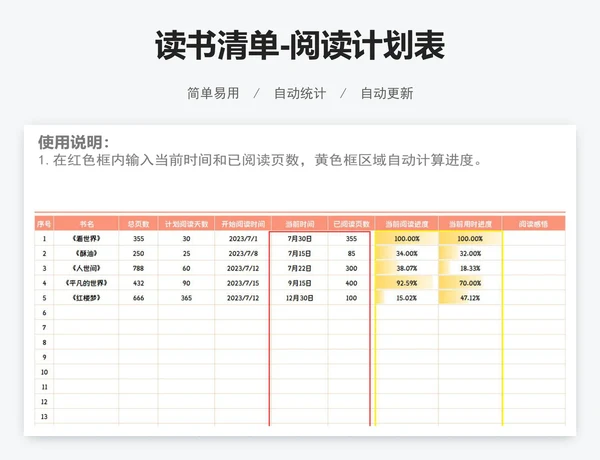This screenshot has width=600, height=460.
Task: Select time progress bar 47.12%
Action: [470, 298]
